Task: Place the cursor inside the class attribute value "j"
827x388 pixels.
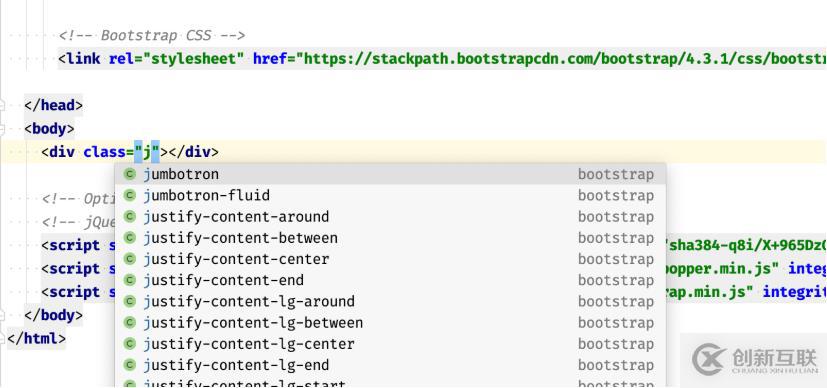Action: click(147, 152)
